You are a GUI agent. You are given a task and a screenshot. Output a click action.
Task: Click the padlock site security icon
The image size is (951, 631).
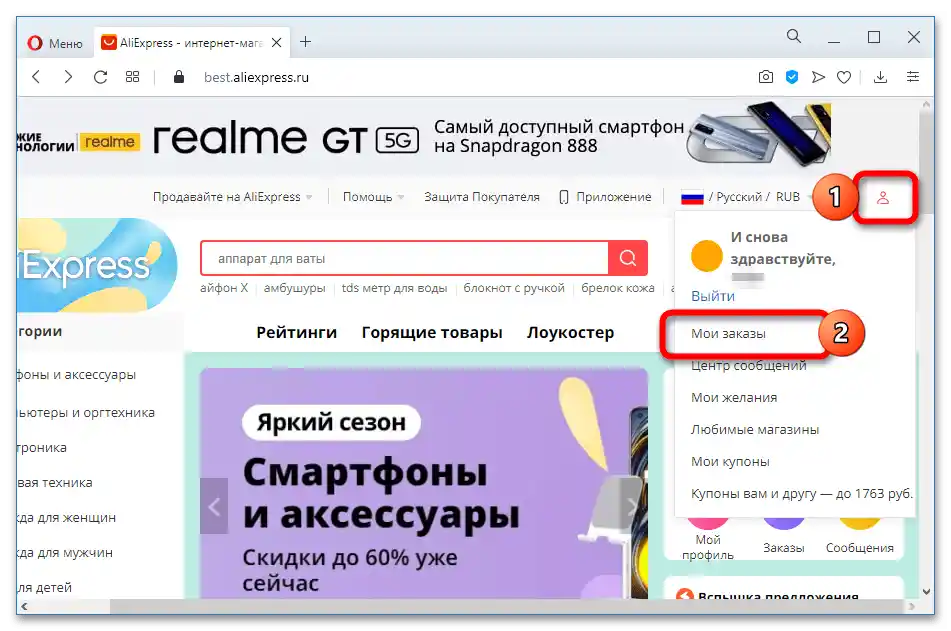coord(178,77)
